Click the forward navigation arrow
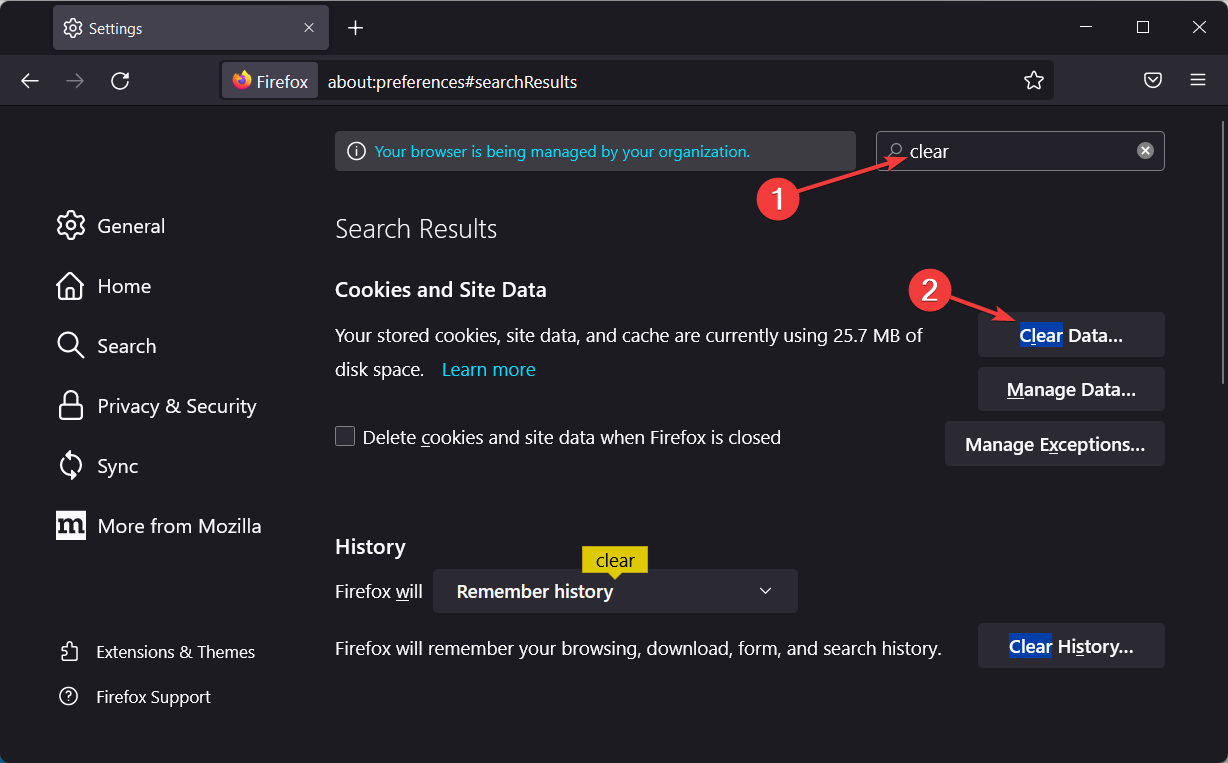Image resolution: width=1228 pixels, height=763 pixels. 75,81
